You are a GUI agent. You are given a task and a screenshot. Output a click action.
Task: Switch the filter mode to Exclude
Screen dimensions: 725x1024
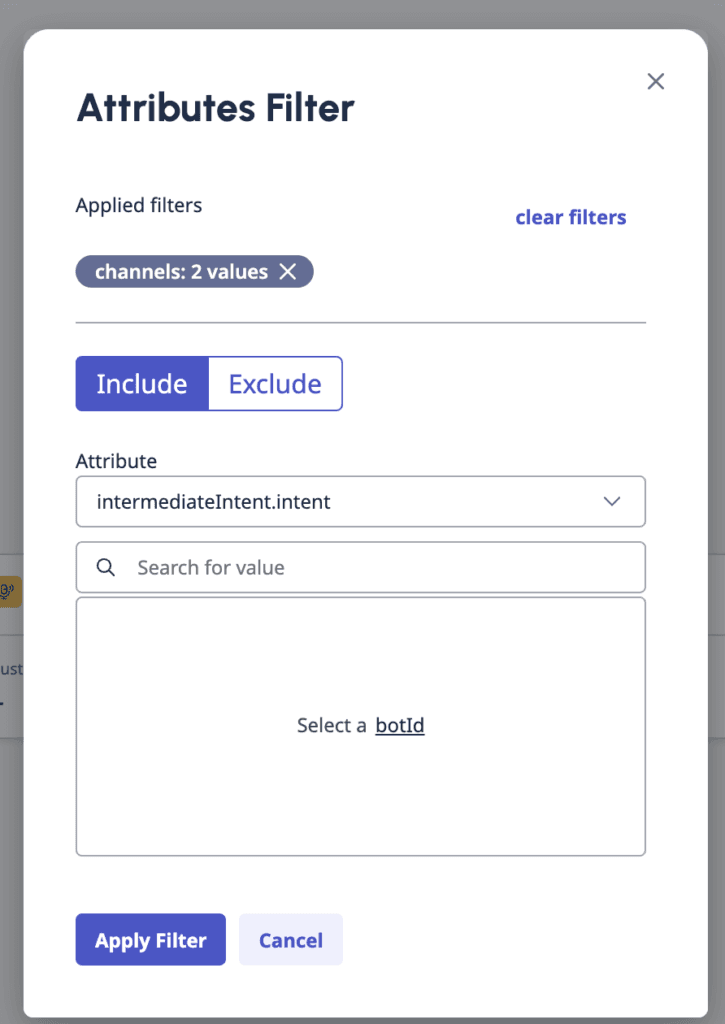pyautogui.click(x=274, y=383)
